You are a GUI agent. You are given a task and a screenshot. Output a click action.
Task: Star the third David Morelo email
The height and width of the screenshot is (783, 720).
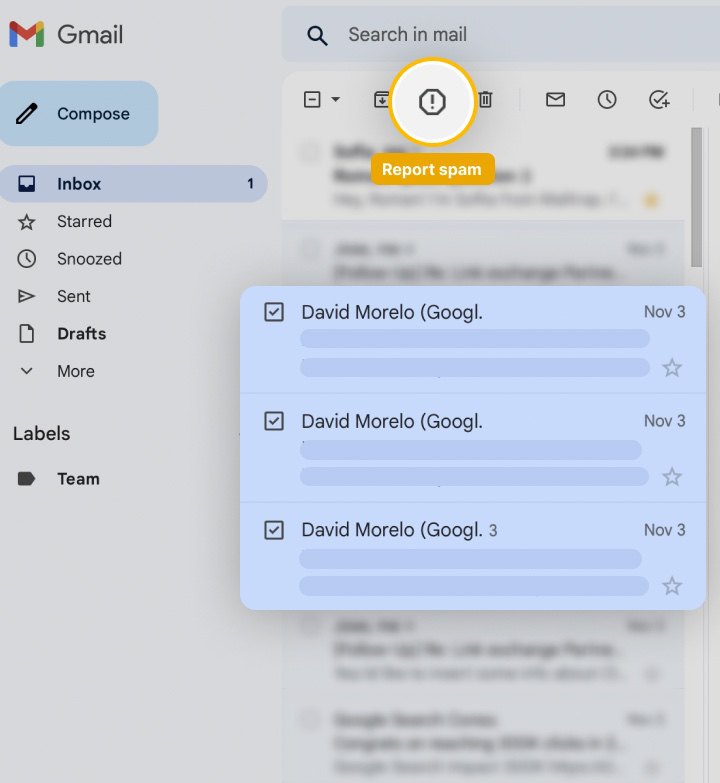pyautogui.click(x=672, y=586)
